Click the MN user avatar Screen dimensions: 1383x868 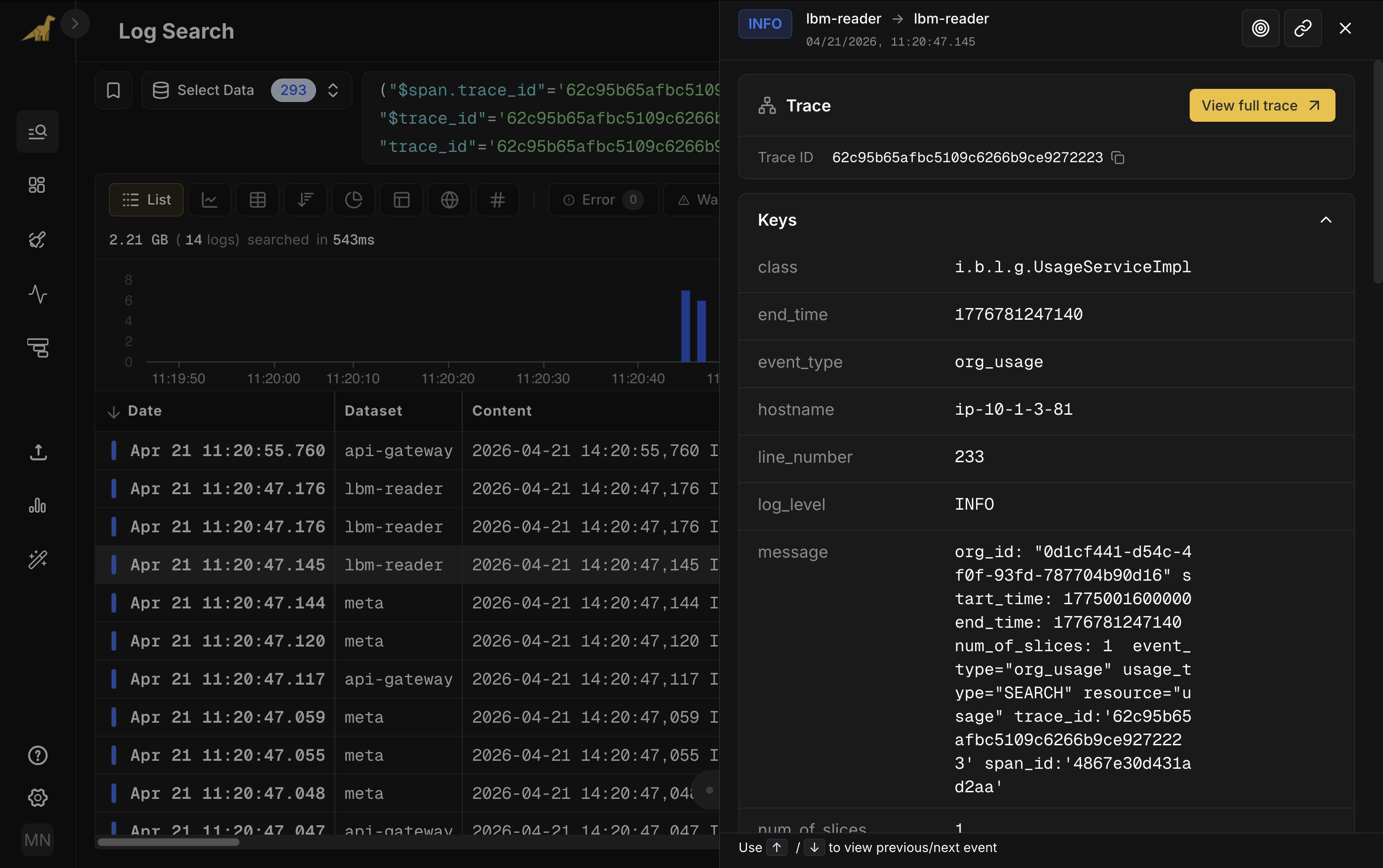point(37,840)
